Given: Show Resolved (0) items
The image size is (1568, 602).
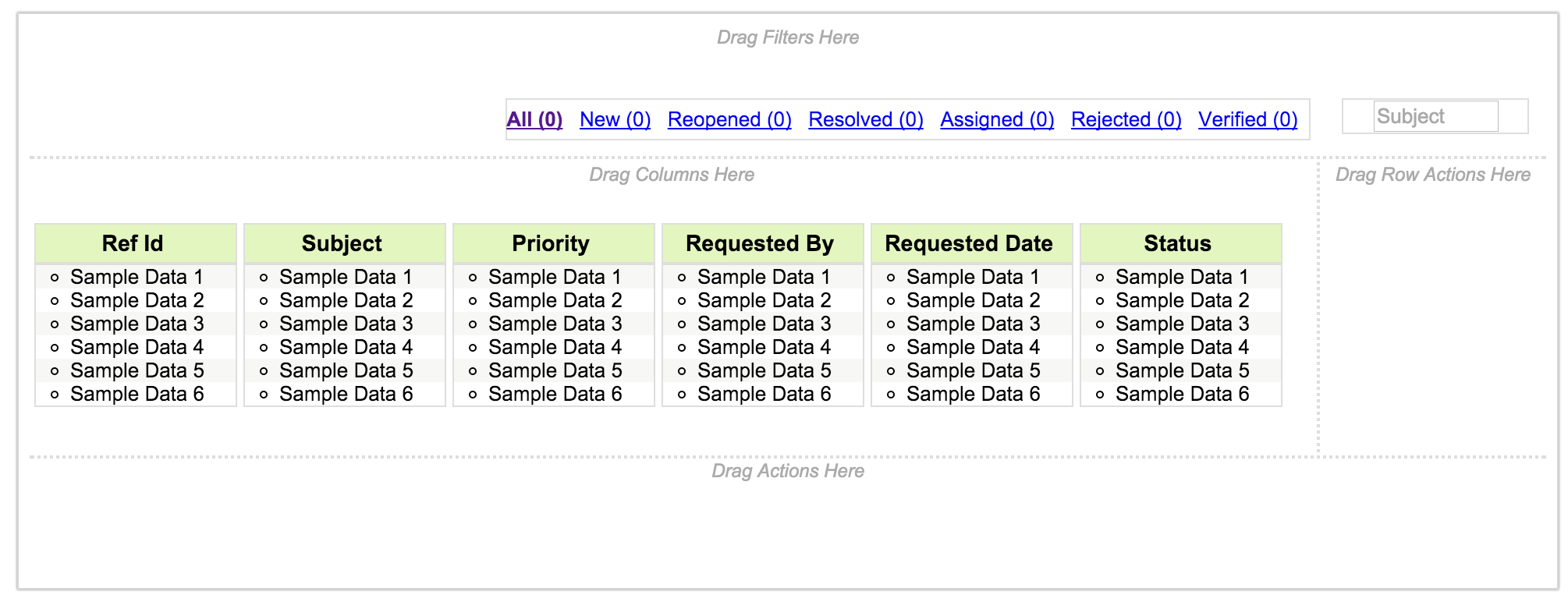Looking at the screenshot, I should [x=865, y=119].
